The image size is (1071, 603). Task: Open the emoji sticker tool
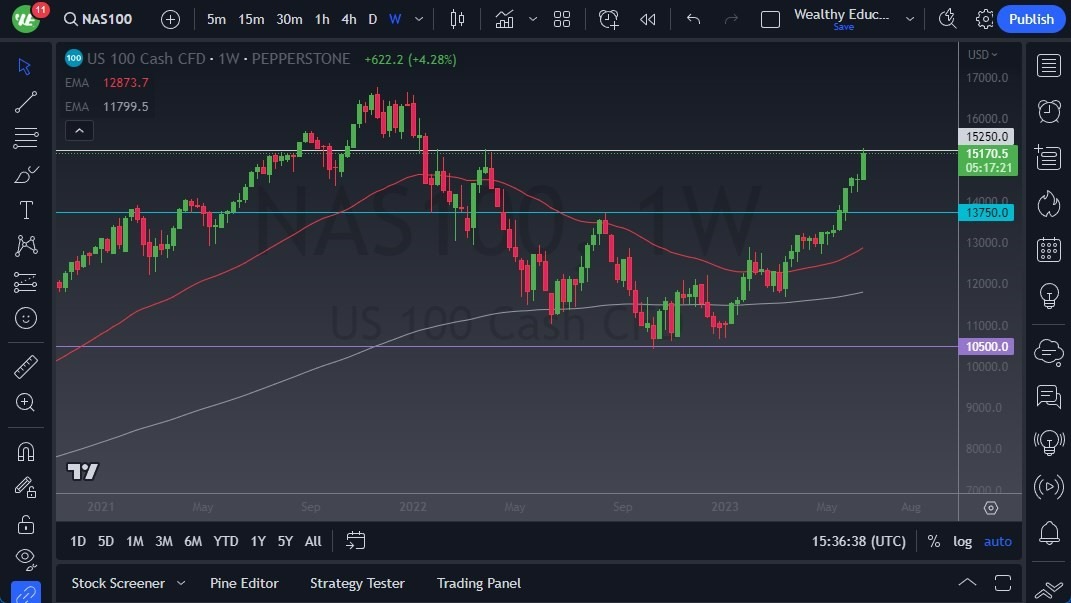(26, 318)
